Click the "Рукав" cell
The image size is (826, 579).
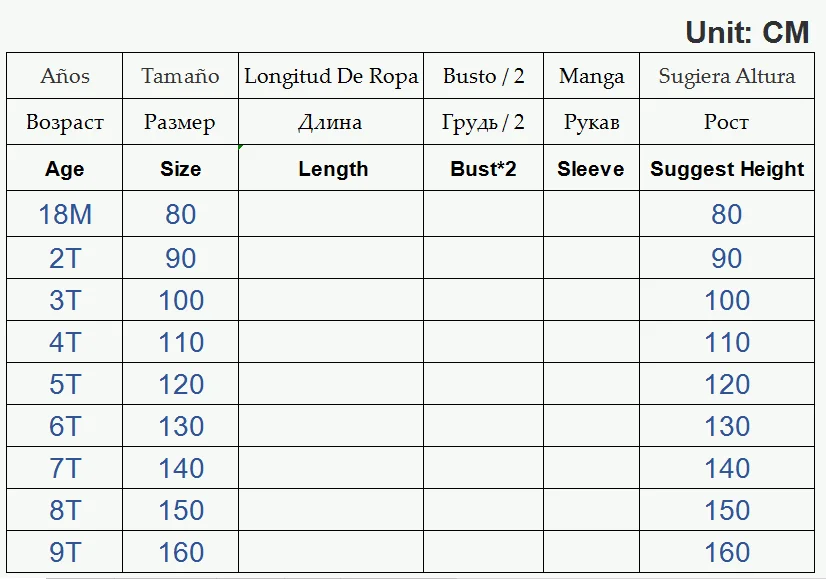[x=591, y=123]
